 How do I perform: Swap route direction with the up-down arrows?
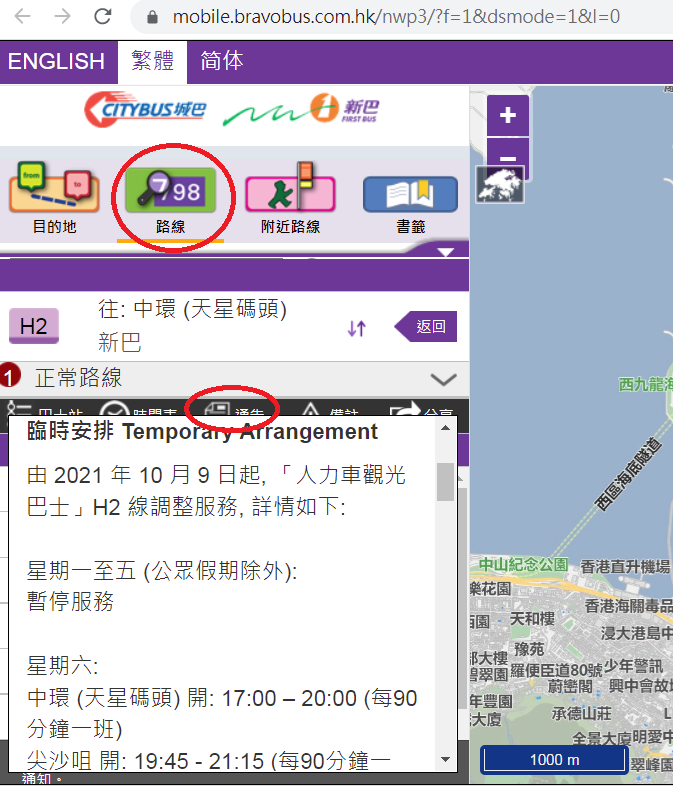356,328
